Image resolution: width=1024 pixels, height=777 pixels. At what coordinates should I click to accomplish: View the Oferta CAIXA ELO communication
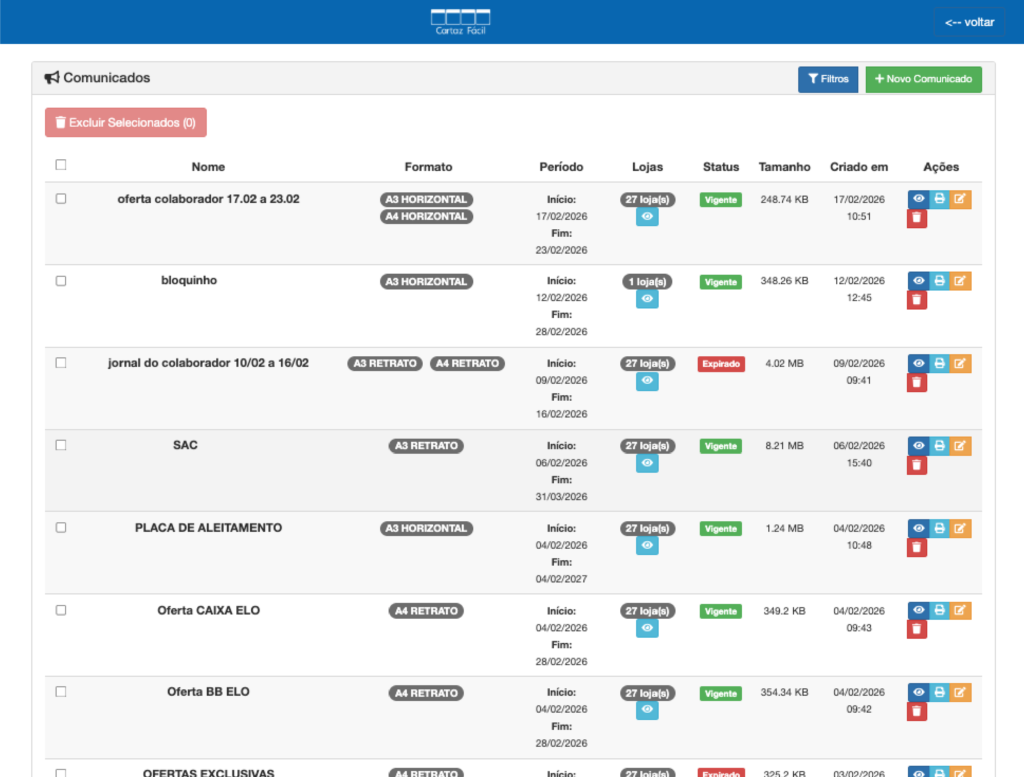coord(918,610)
